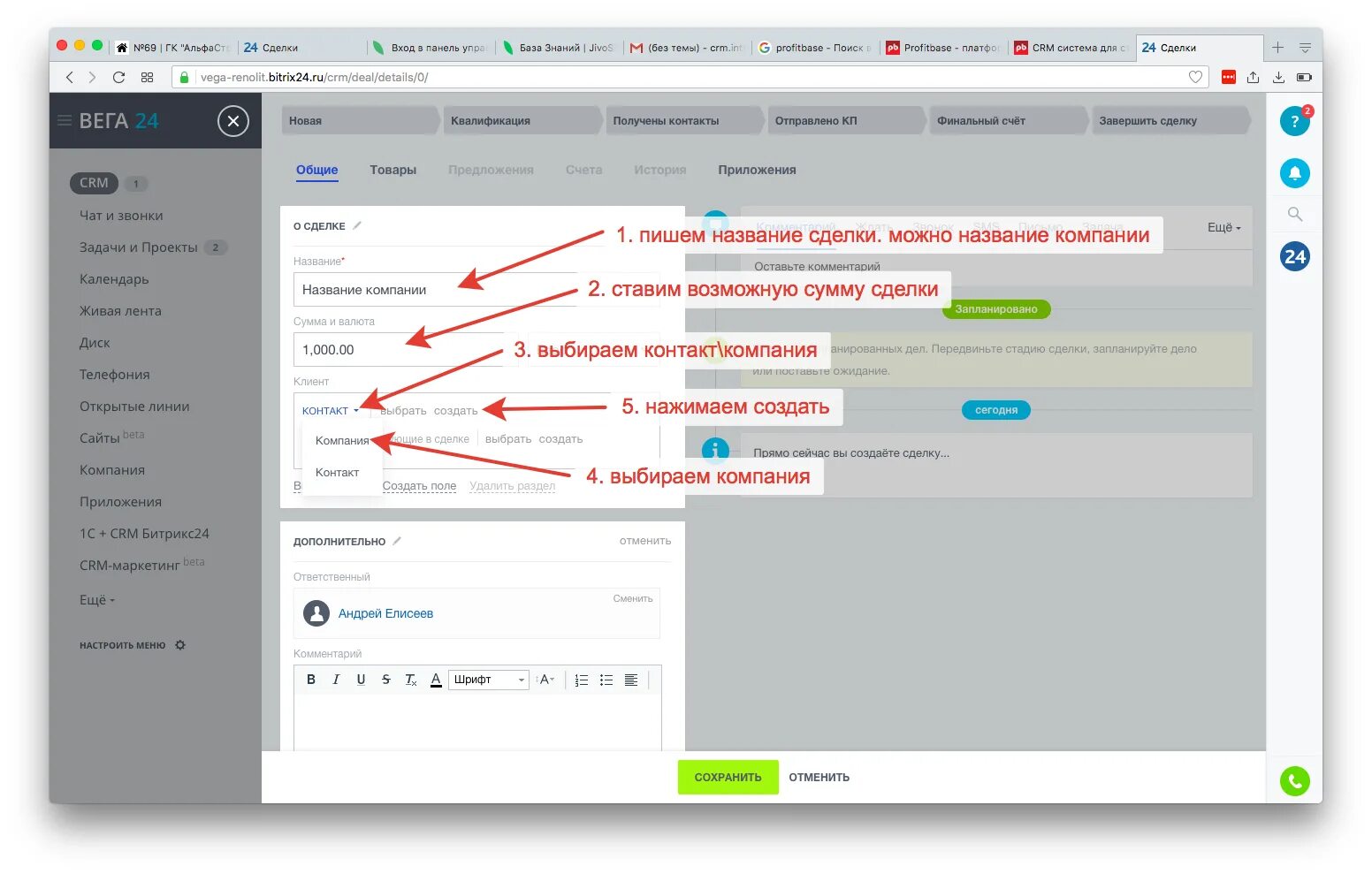Toggle underline formatting in comment editor

click(x=361, y=680)
